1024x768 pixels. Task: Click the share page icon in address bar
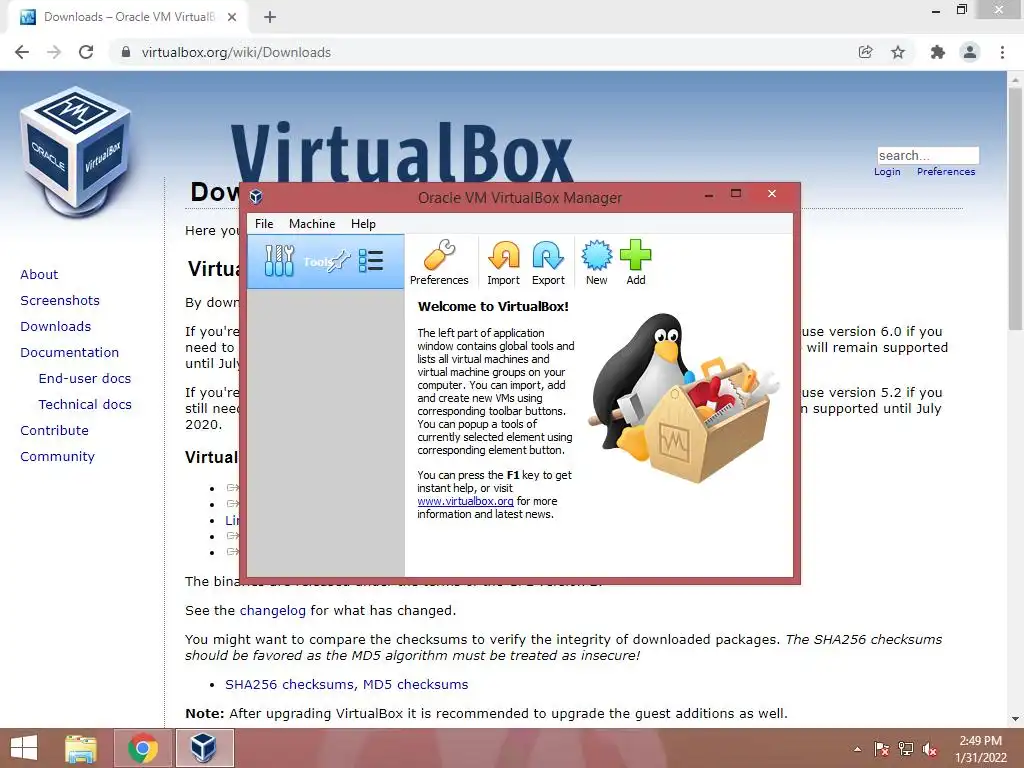click(865, 52)
